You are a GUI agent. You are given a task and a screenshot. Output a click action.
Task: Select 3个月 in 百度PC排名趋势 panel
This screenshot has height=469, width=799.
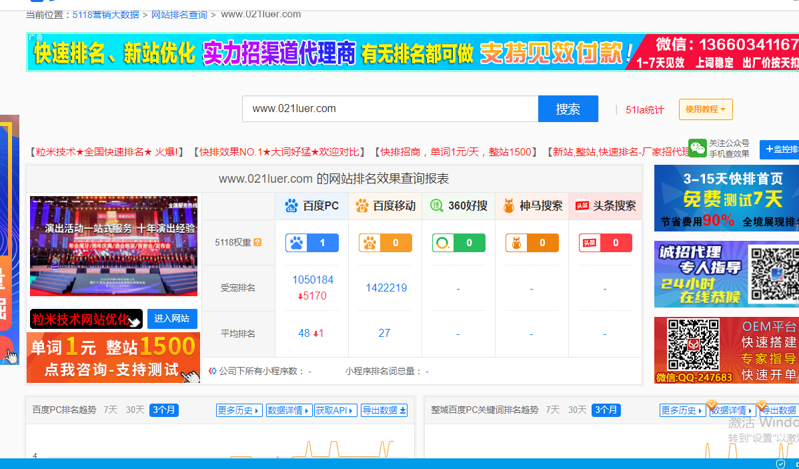[164, 410]
